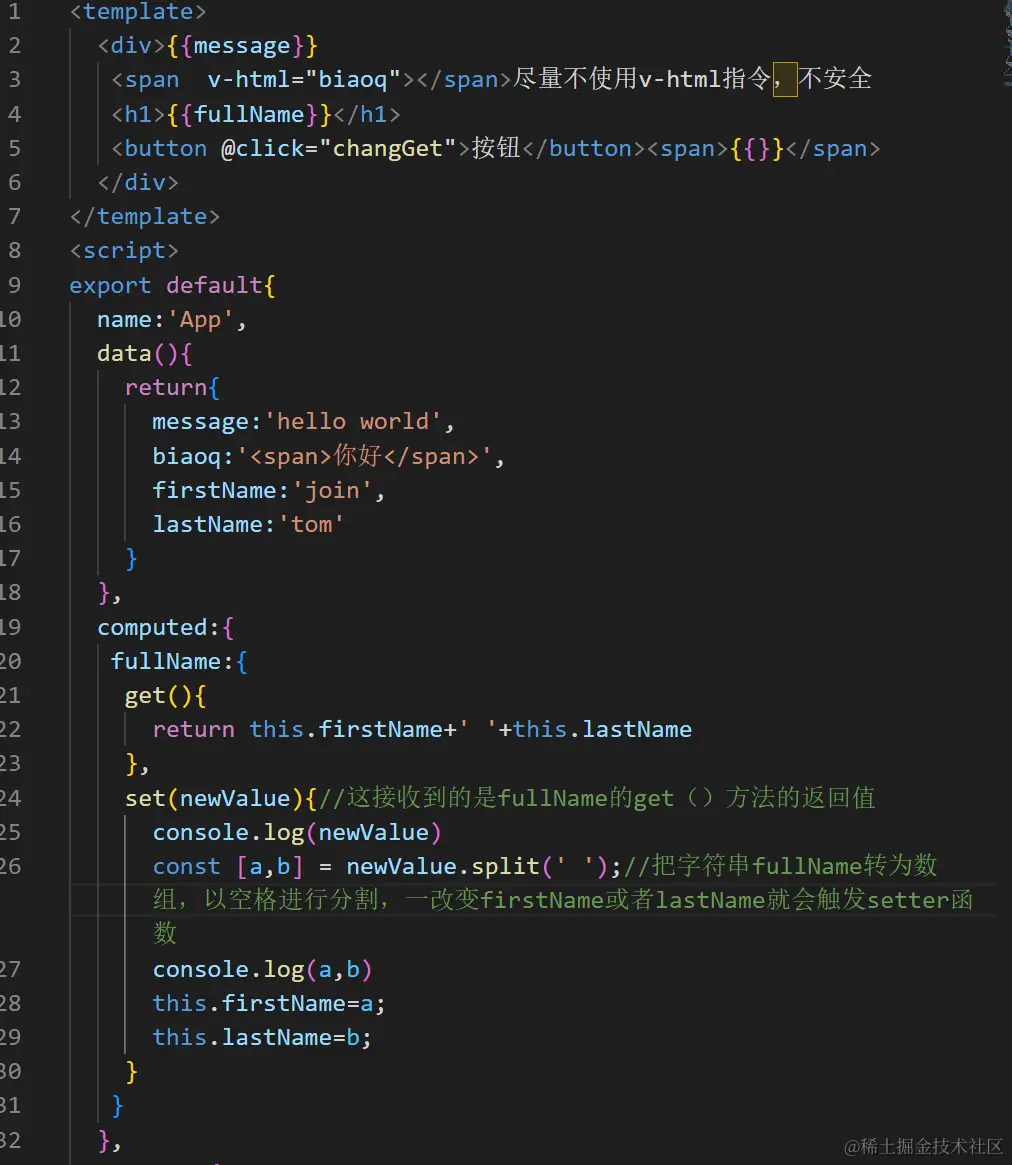Click the closing brace on line 30
Screen dimensions: 1012x1165
pos(131,1071)
